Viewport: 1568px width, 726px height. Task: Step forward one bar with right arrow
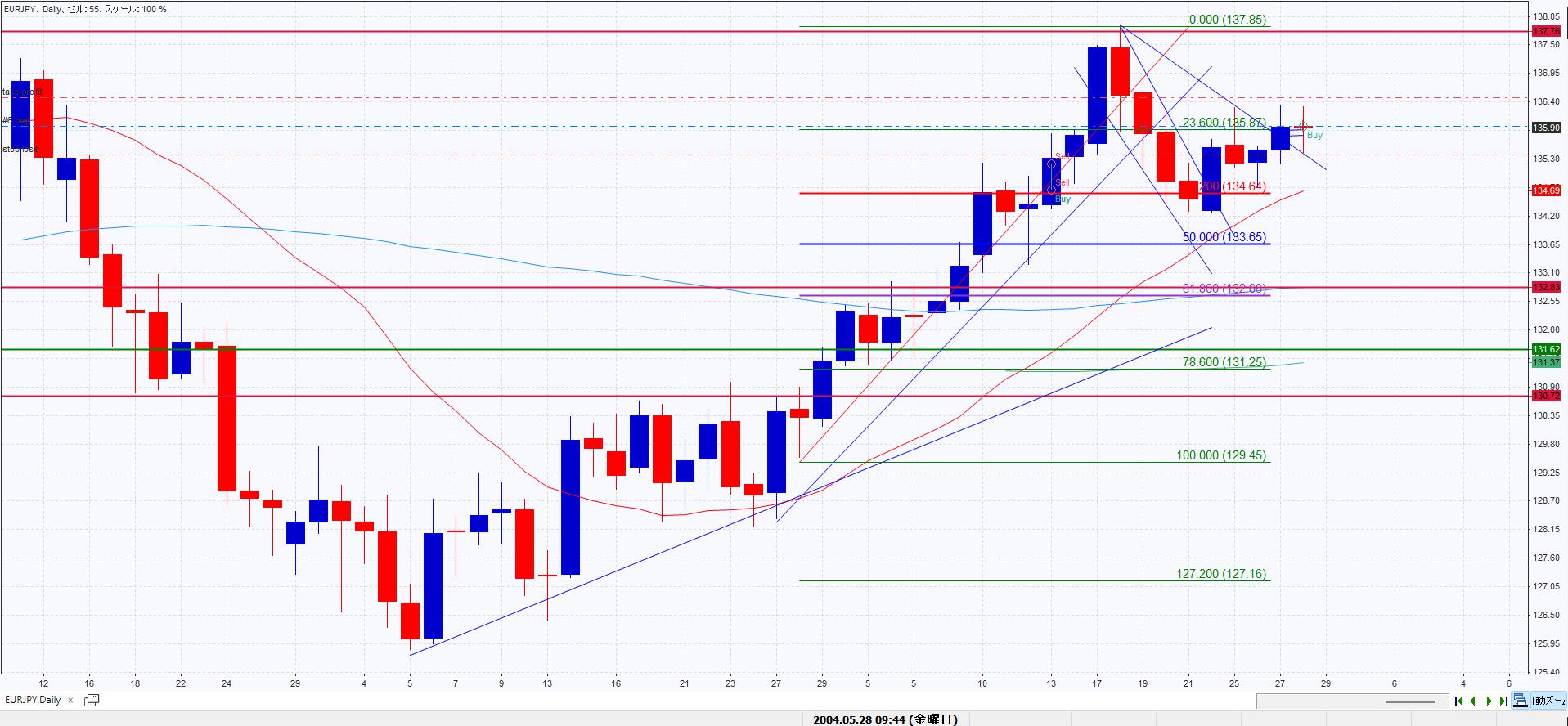[x=1489, y=701]
